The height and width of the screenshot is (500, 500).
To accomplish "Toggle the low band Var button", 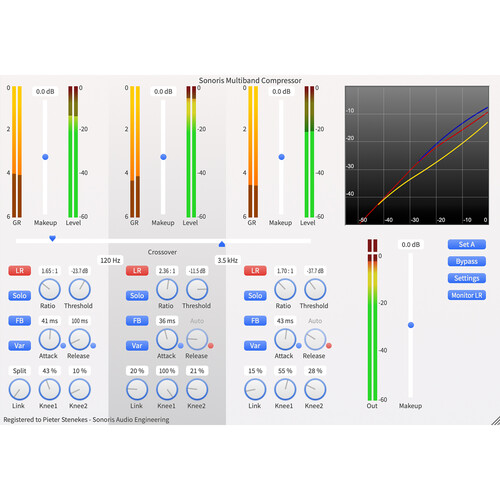I will pos(20,345).
